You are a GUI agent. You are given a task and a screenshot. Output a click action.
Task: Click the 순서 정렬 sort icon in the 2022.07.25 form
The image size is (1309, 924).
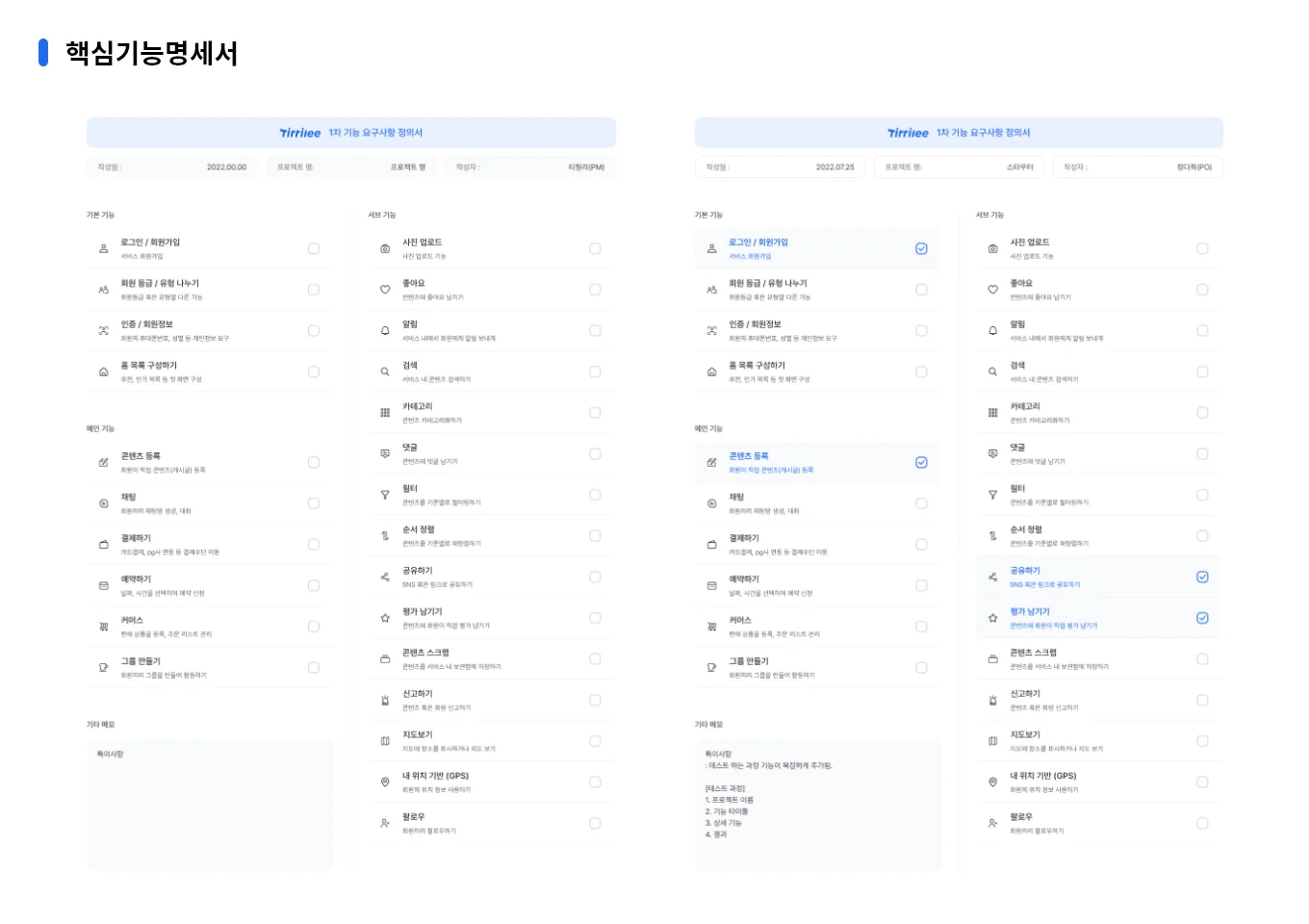point(992,536)
